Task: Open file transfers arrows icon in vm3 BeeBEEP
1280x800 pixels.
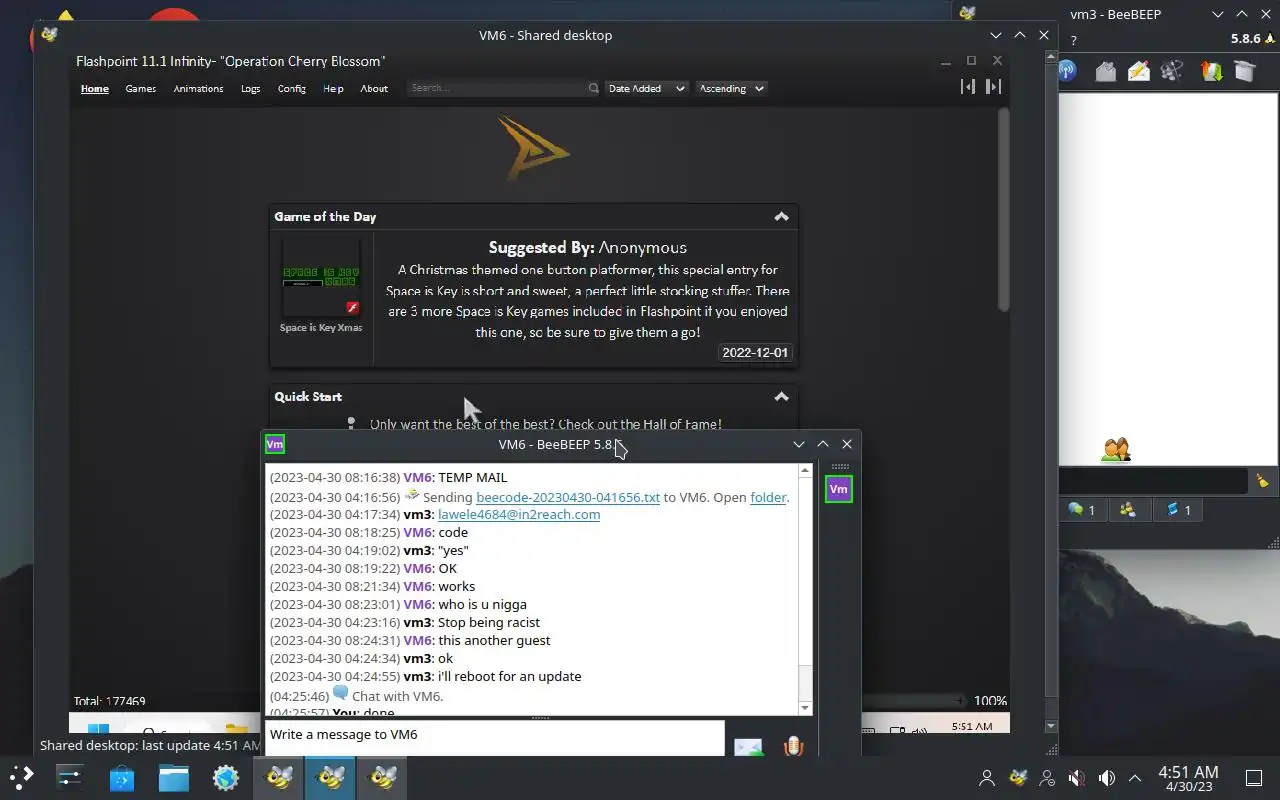Action: (x=1211, y=71)
